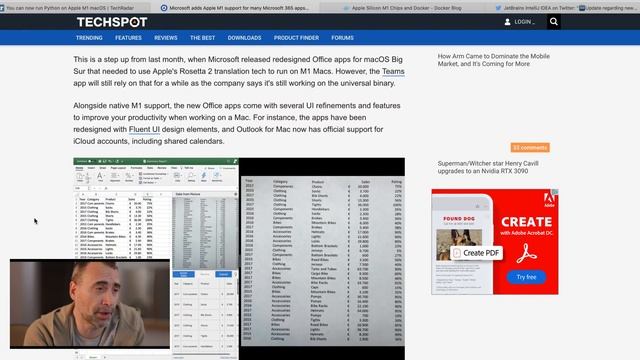
Task: Switch to Microsoft adds Apple M1 support tab
Action: pyautogui.click(x=234, y=8)
